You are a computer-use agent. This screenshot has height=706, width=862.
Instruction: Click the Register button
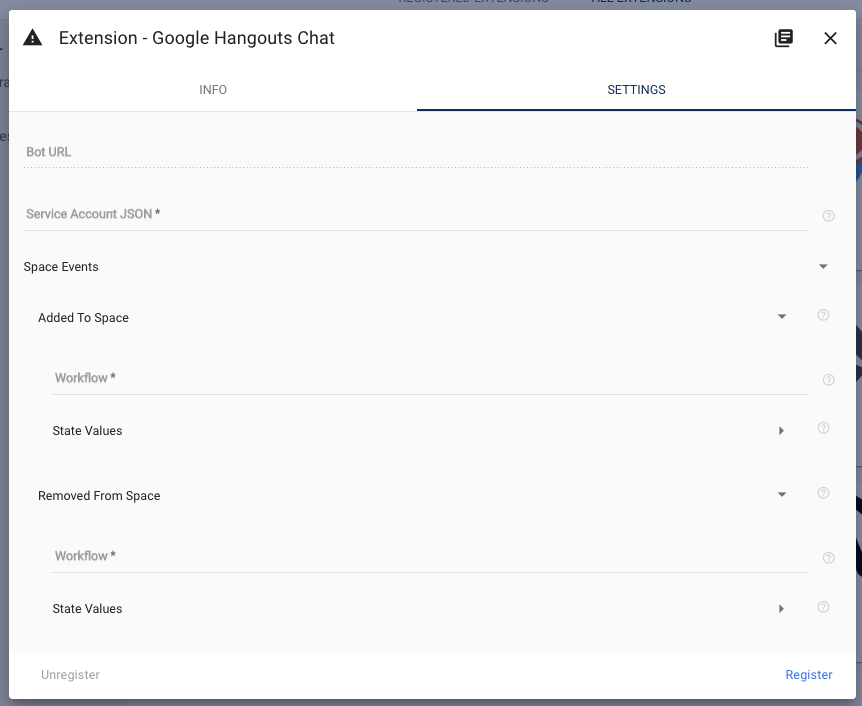click(809, 675)
